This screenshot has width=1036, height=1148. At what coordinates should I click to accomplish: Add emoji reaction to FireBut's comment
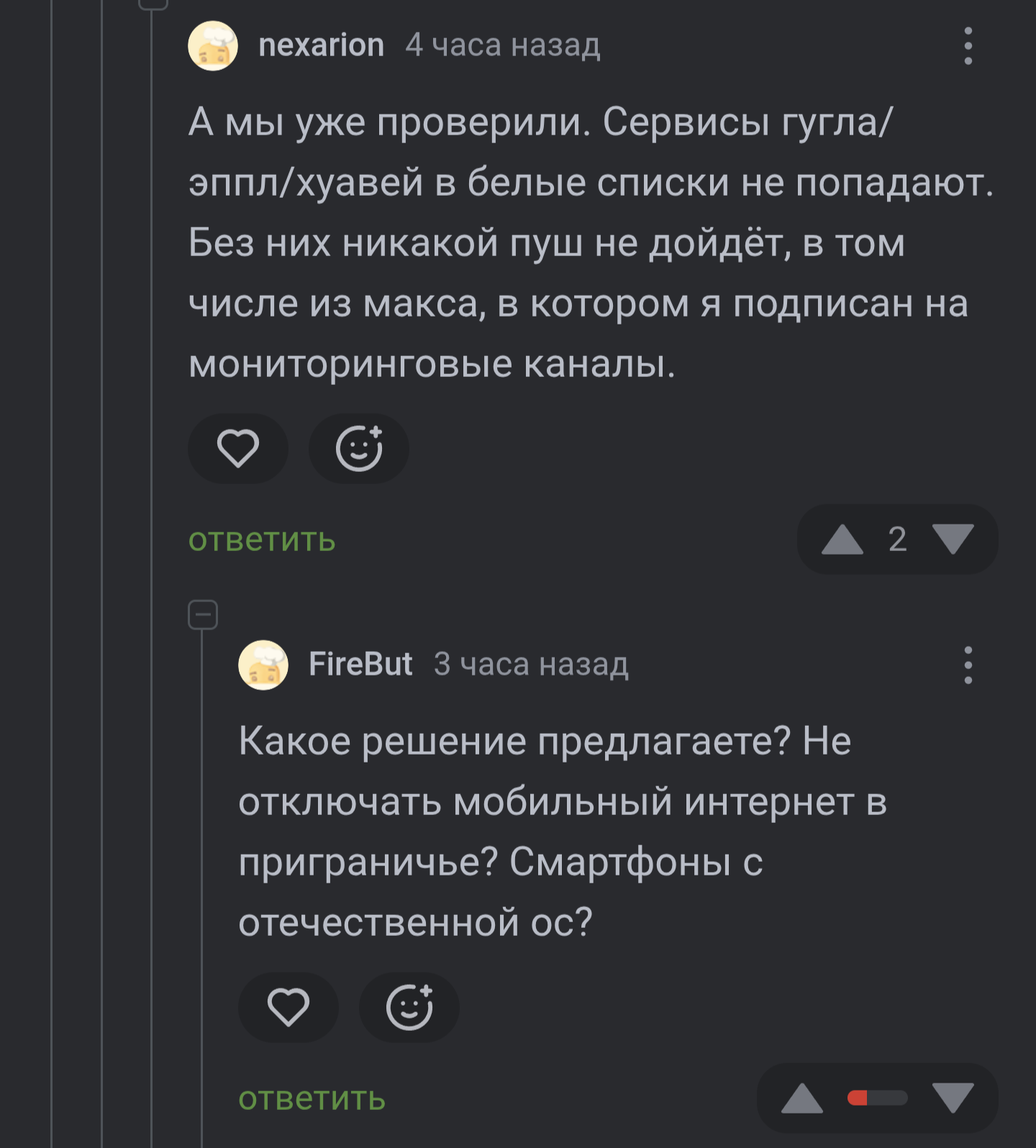(409, 1007)
